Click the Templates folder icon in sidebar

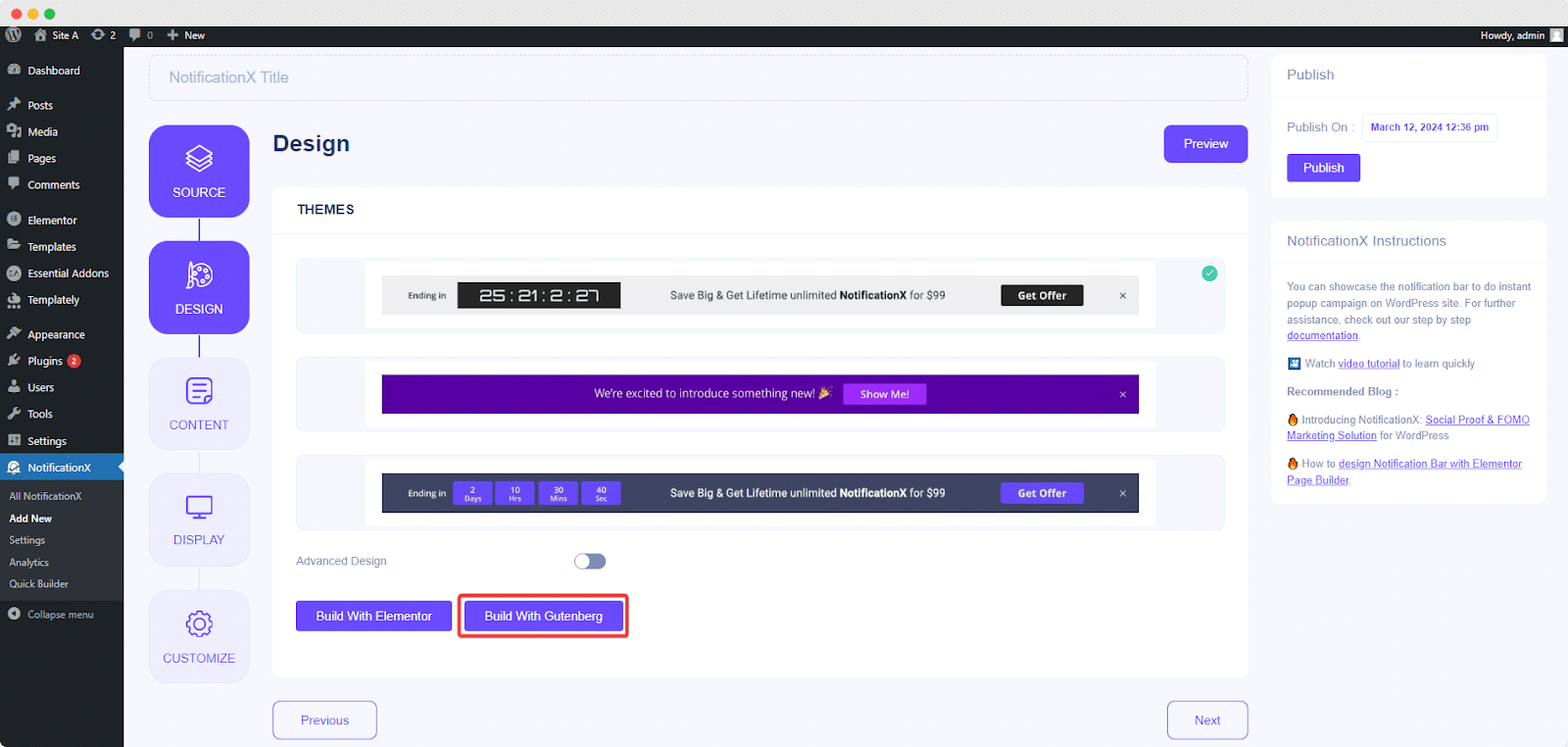tap(14, 246)
